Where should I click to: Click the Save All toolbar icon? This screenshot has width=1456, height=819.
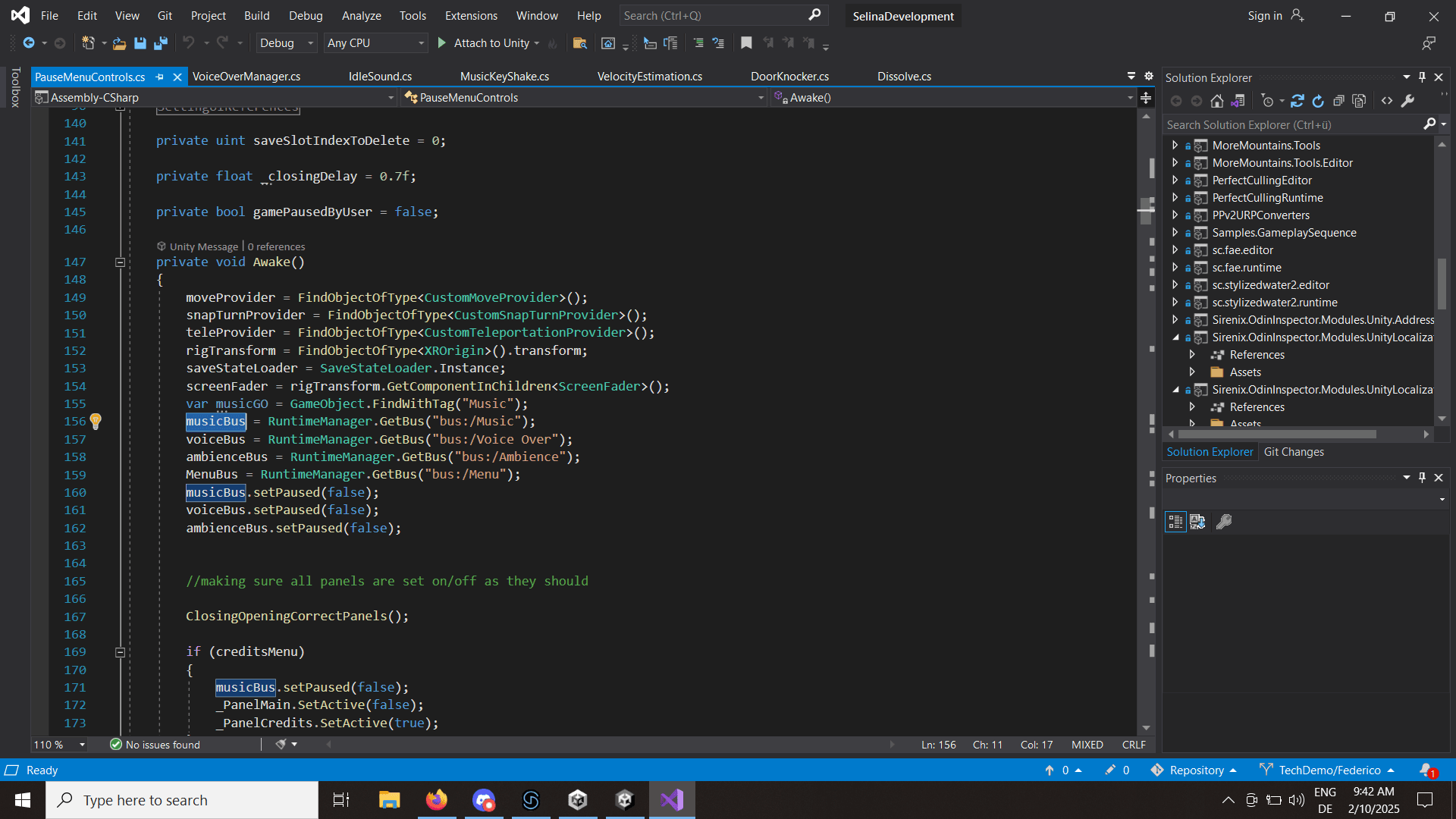[160, 43]
